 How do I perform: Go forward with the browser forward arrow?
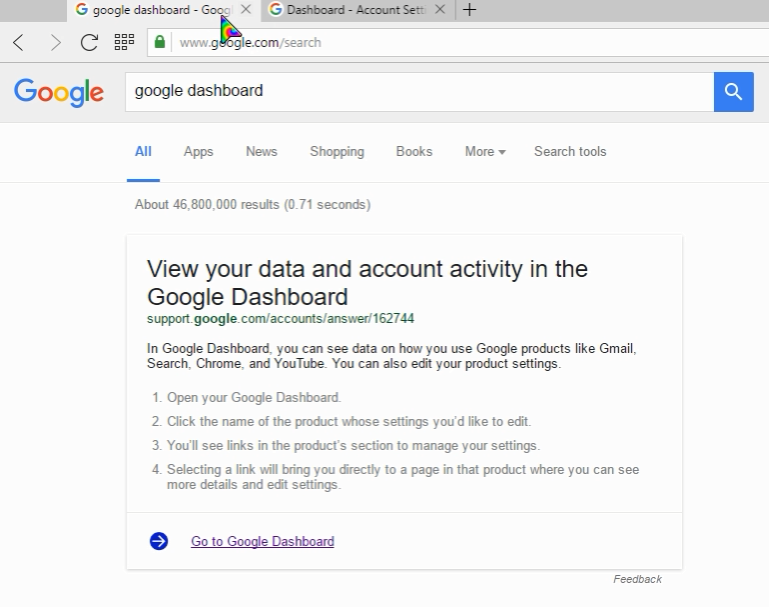(55, 43)
